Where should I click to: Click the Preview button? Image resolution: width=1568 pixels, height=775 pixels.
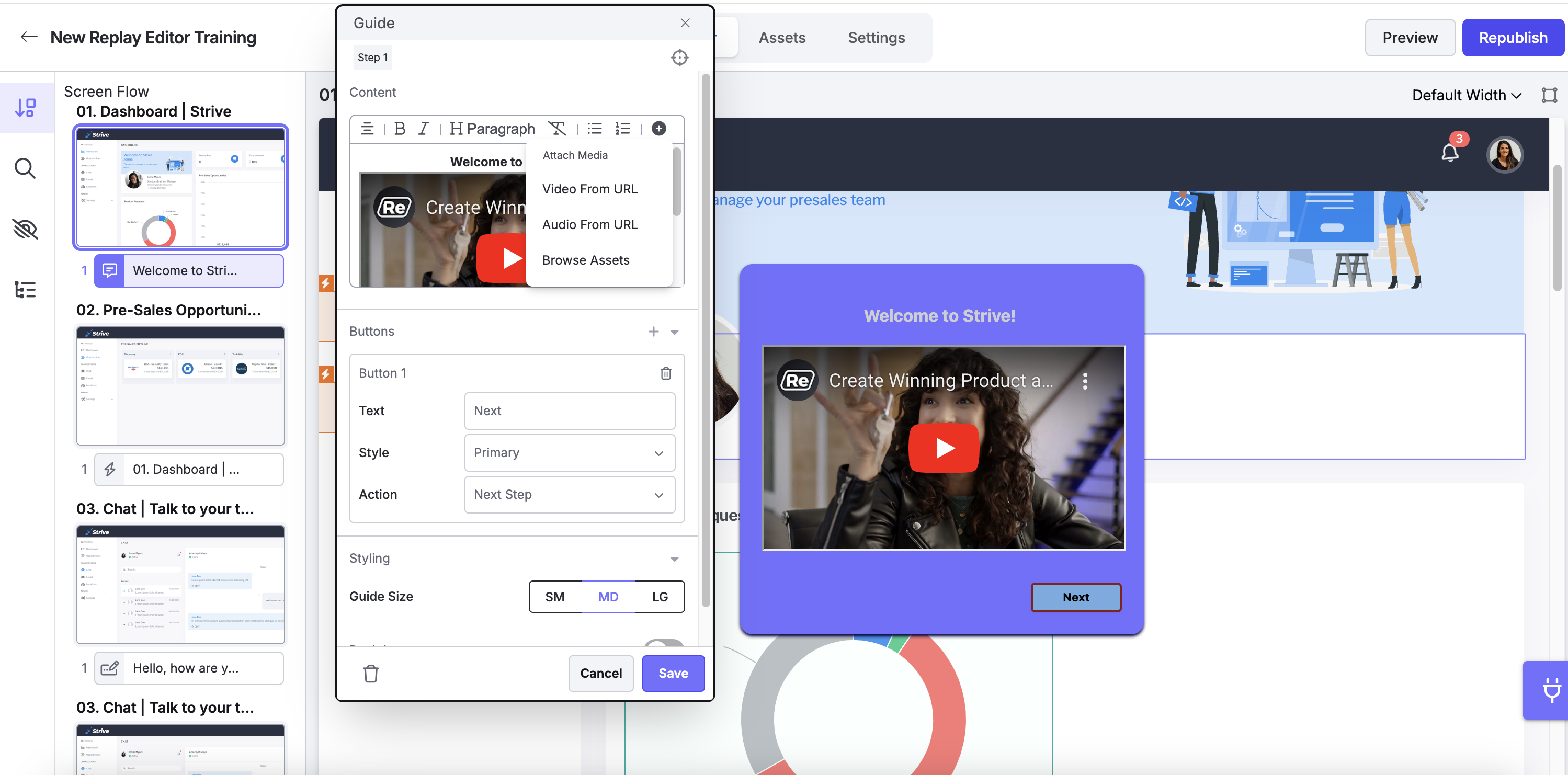point(1410,38)
